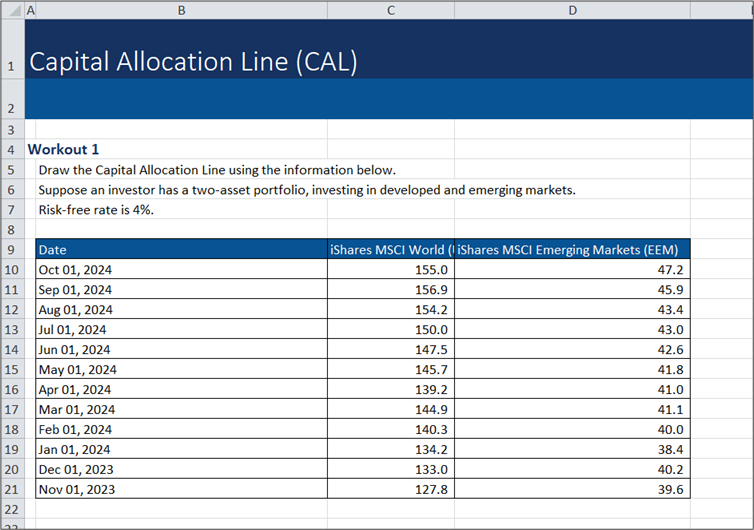Click the Capital Allocation Line (CAL) title cell
754x530 pixels.
193,62
